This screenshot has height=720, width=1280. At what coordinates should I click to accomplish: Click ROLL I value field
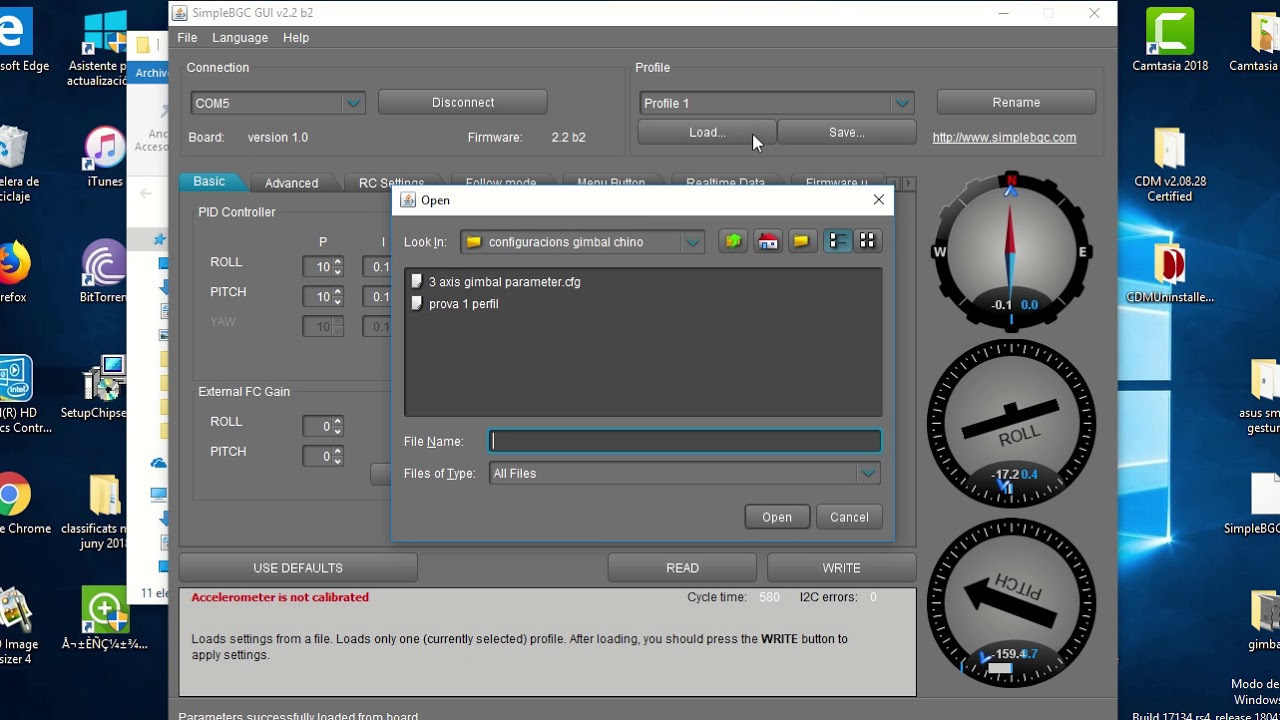[x=380, y=267]
